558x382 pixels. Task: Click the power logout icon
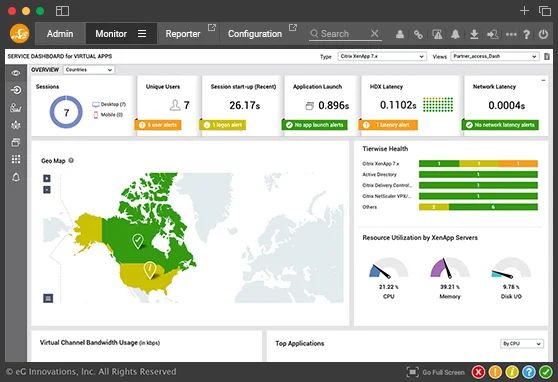coord(543,34)
